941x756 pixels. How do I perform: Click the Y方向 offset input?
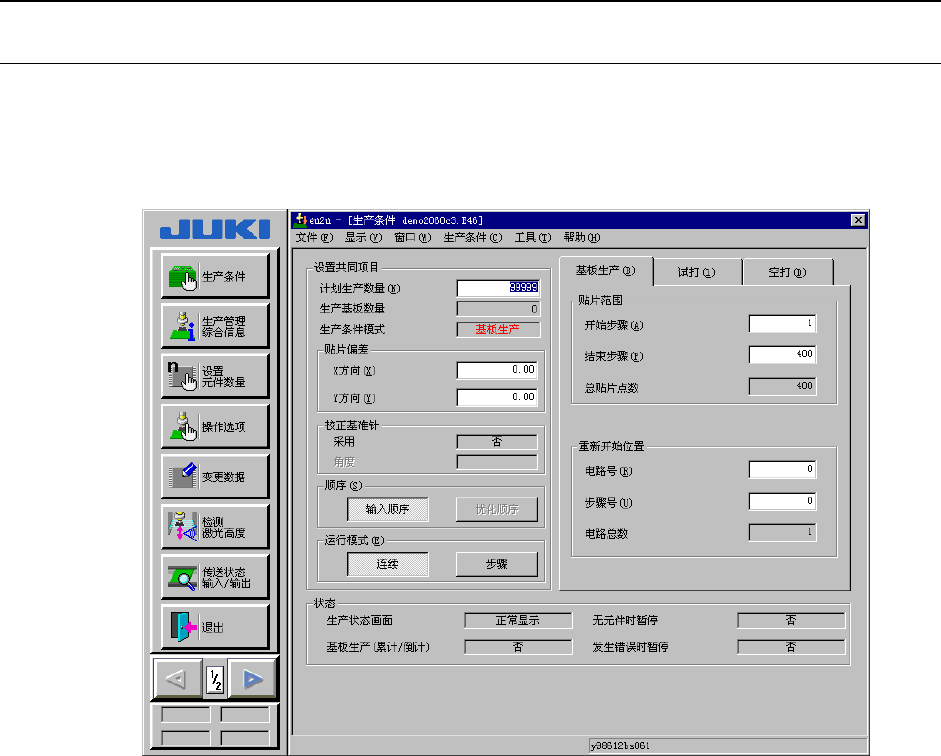(x=497, y=397)
